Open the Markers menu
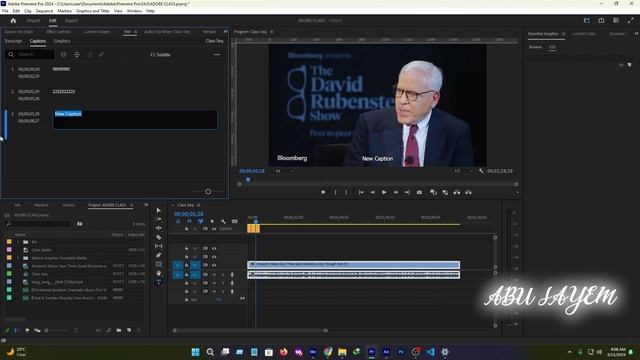The width and height of the screenshot is (640, 360). [64, 11]
